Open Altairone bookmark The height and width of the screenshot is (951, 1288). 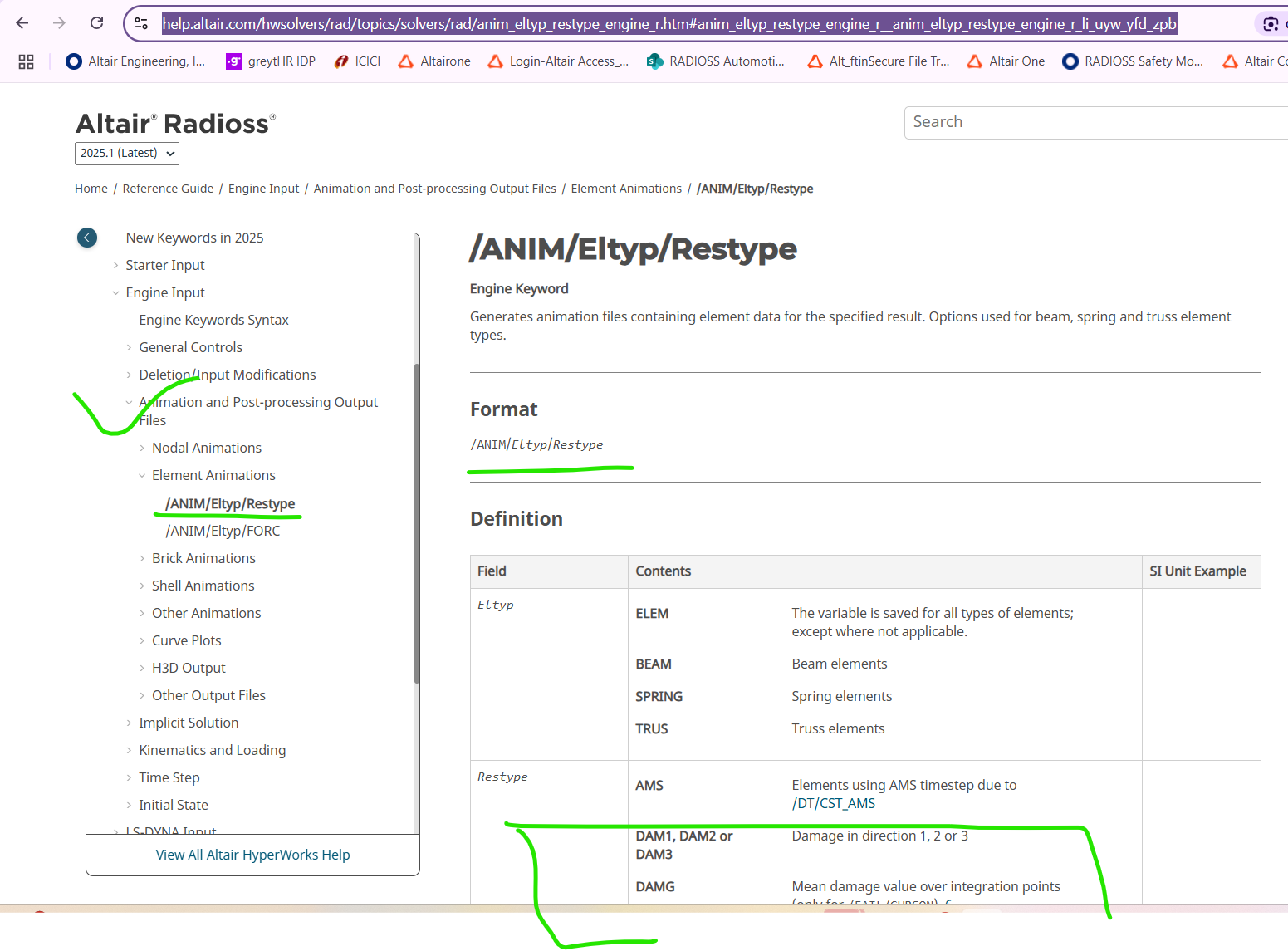(x=434, y=61)
